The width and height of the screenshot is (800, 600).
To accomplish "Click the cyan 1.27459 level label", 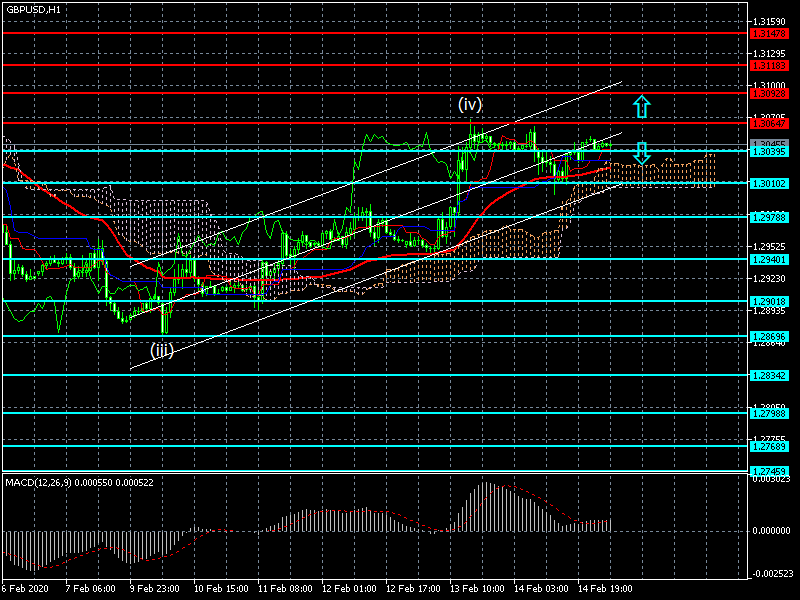I will pyautogui.click(x=769, y=471).
